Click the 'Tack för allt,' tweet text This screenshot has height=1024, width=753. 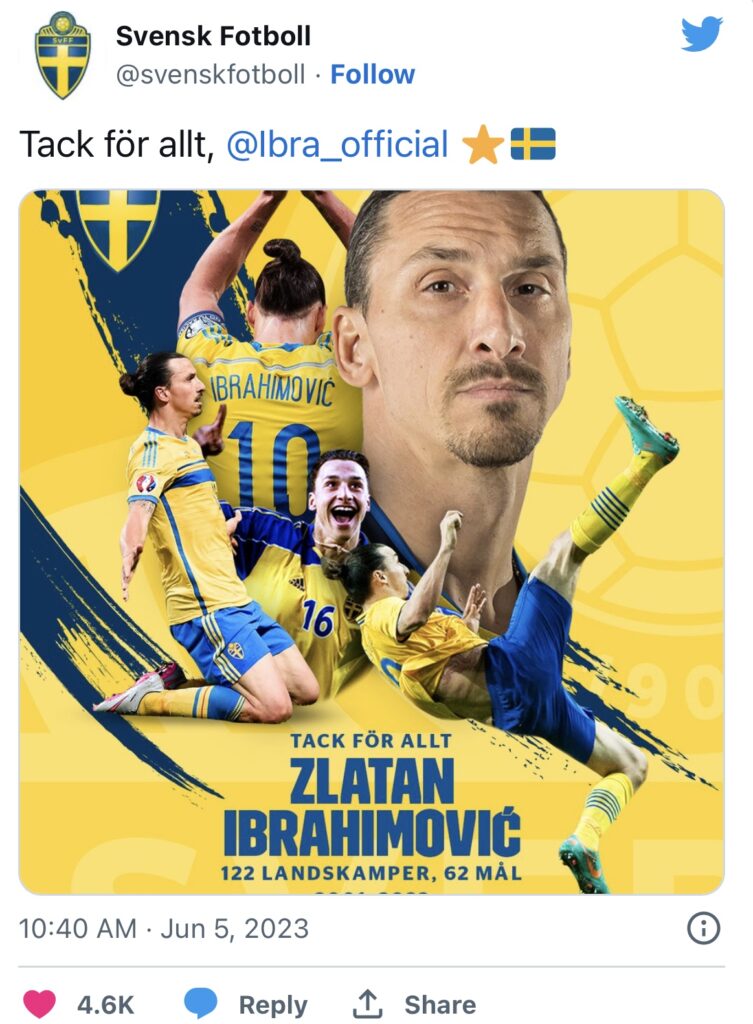click(117, 144)
